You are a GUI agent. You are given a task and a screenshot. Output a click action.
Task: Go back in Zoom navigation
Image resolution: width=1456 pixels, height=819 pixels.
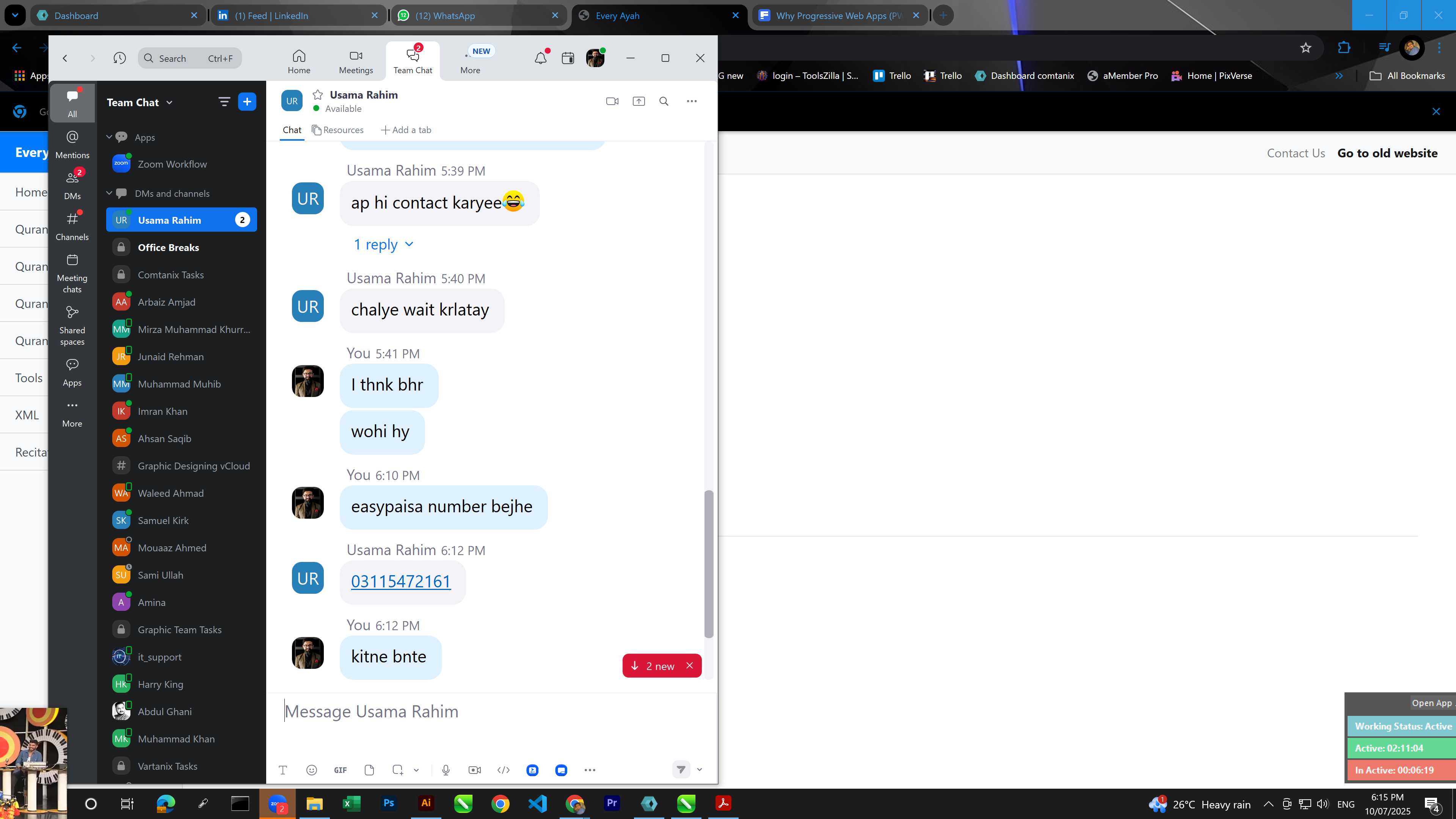click(65, 58)
